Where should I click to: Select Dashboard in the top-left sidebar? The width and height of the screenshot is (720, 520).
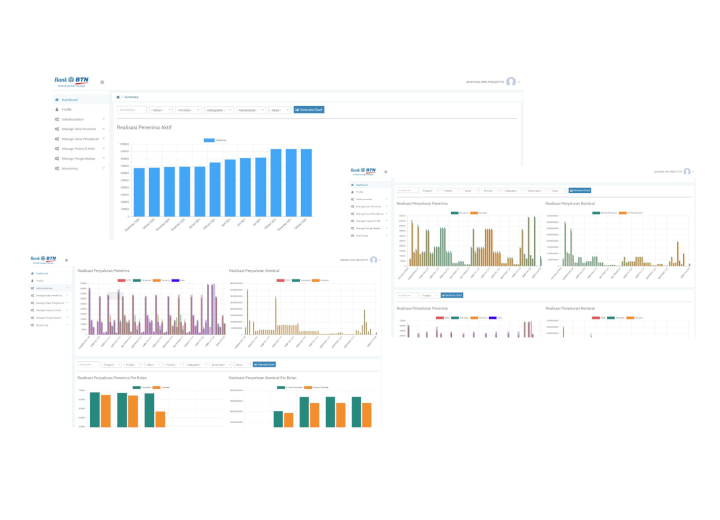tap(69, 100)
